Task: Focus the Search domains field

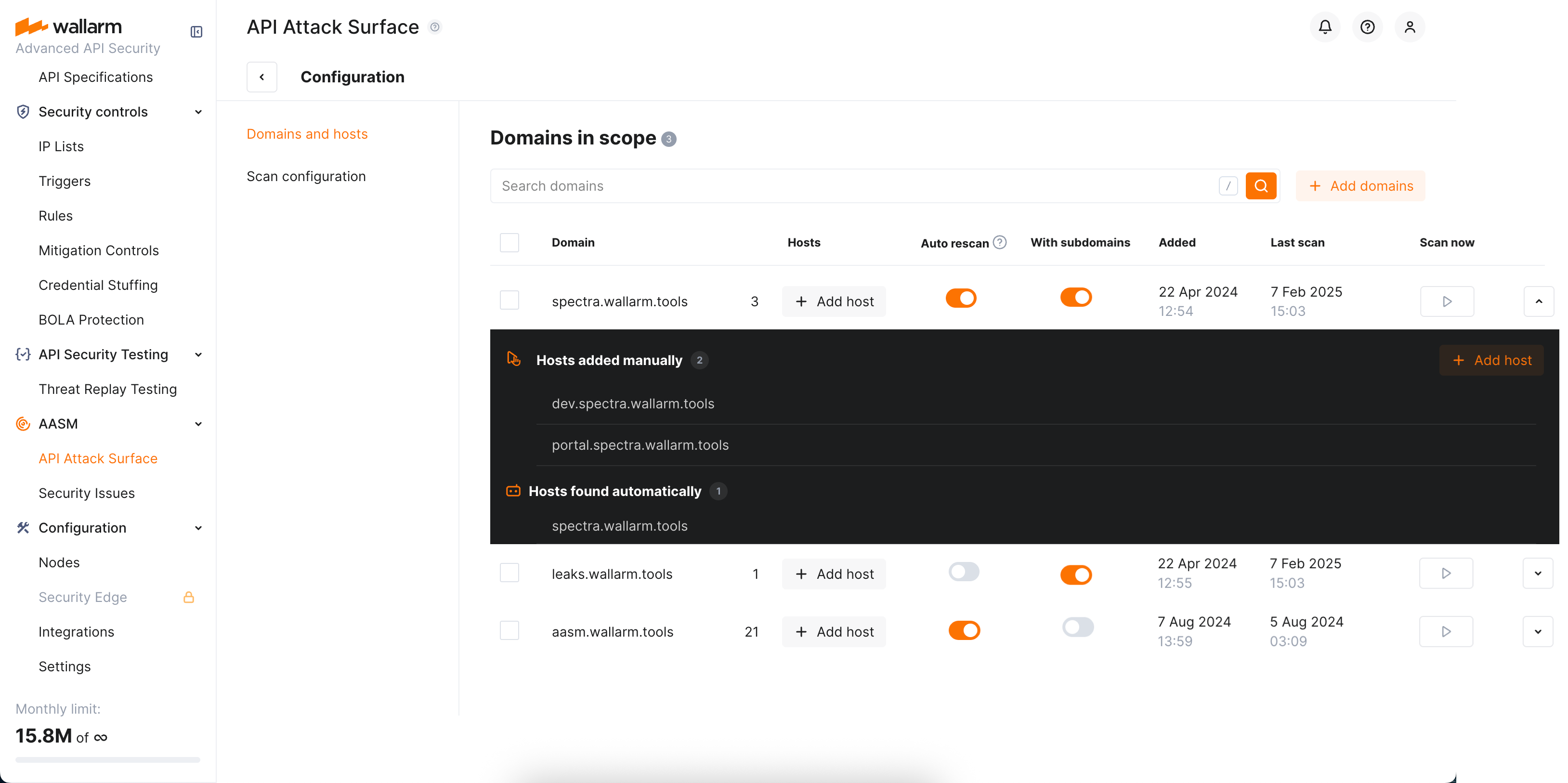Action: click(852, 186)
